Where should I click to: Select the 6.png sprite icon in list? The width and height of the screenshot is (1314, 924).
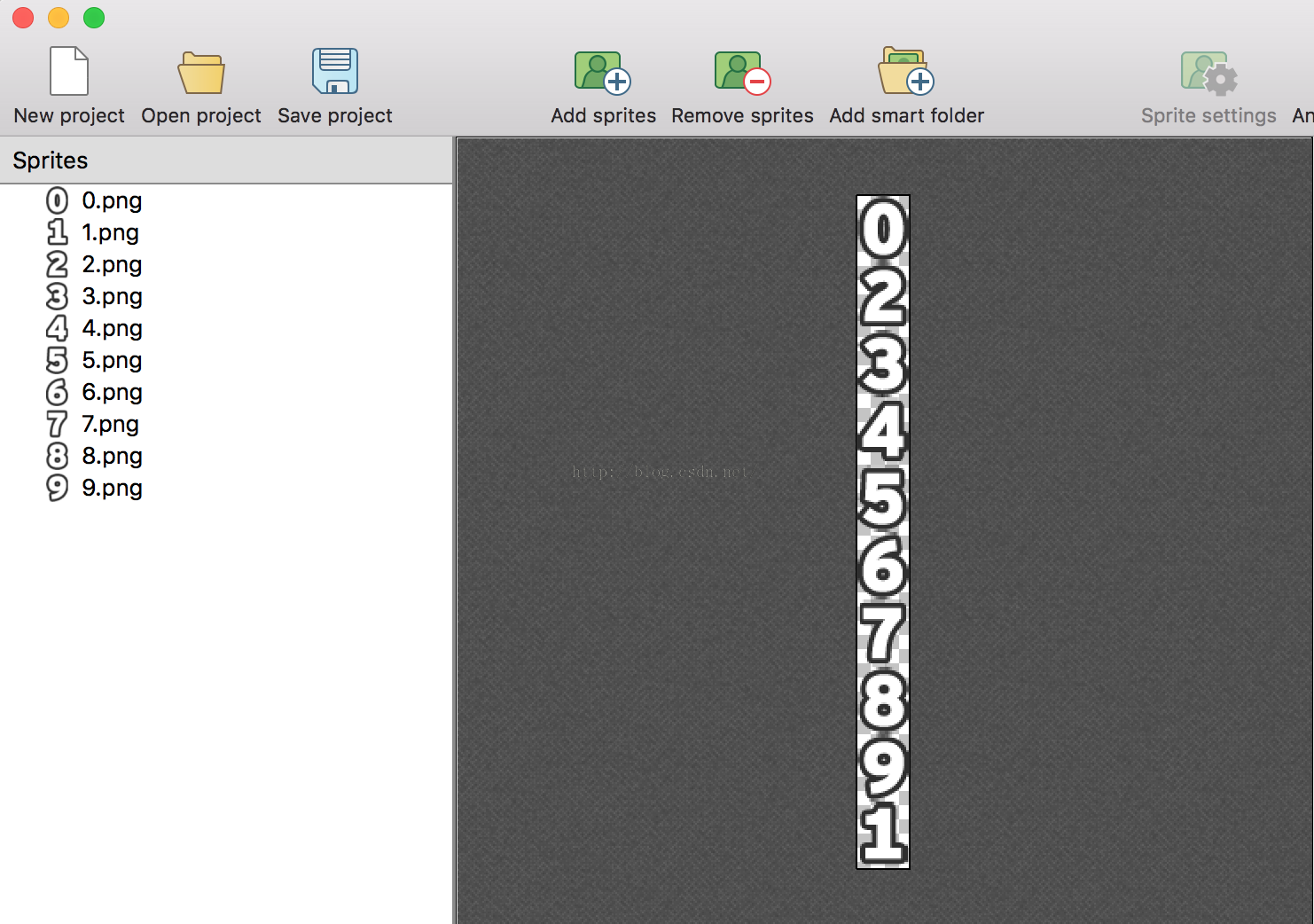coord(57,392)
